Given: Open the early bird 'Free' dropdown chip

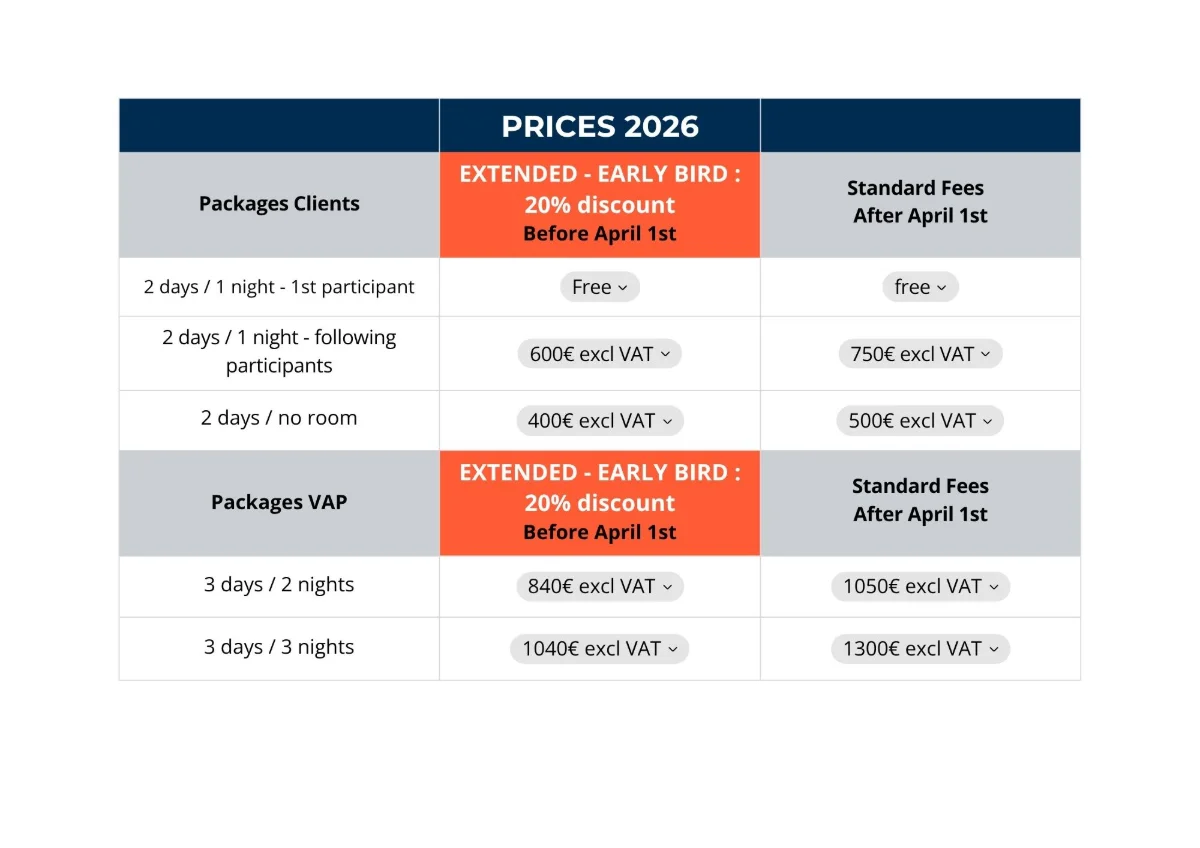Looking at the screenshot, I should (x=600, y=287).
